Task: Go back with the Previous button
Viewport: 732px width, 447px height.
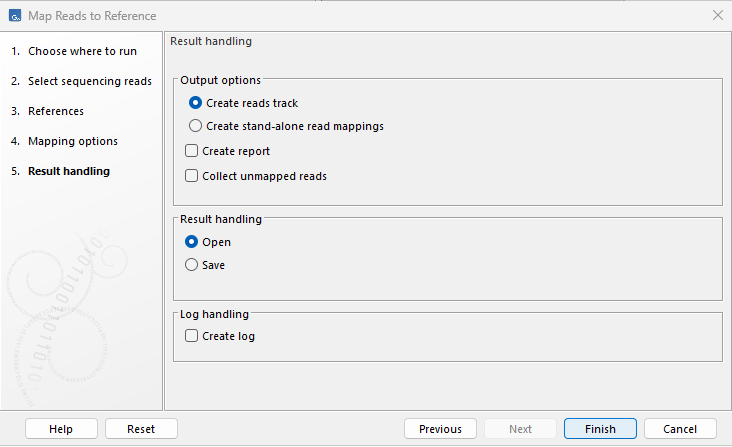Action: (440, 428)
